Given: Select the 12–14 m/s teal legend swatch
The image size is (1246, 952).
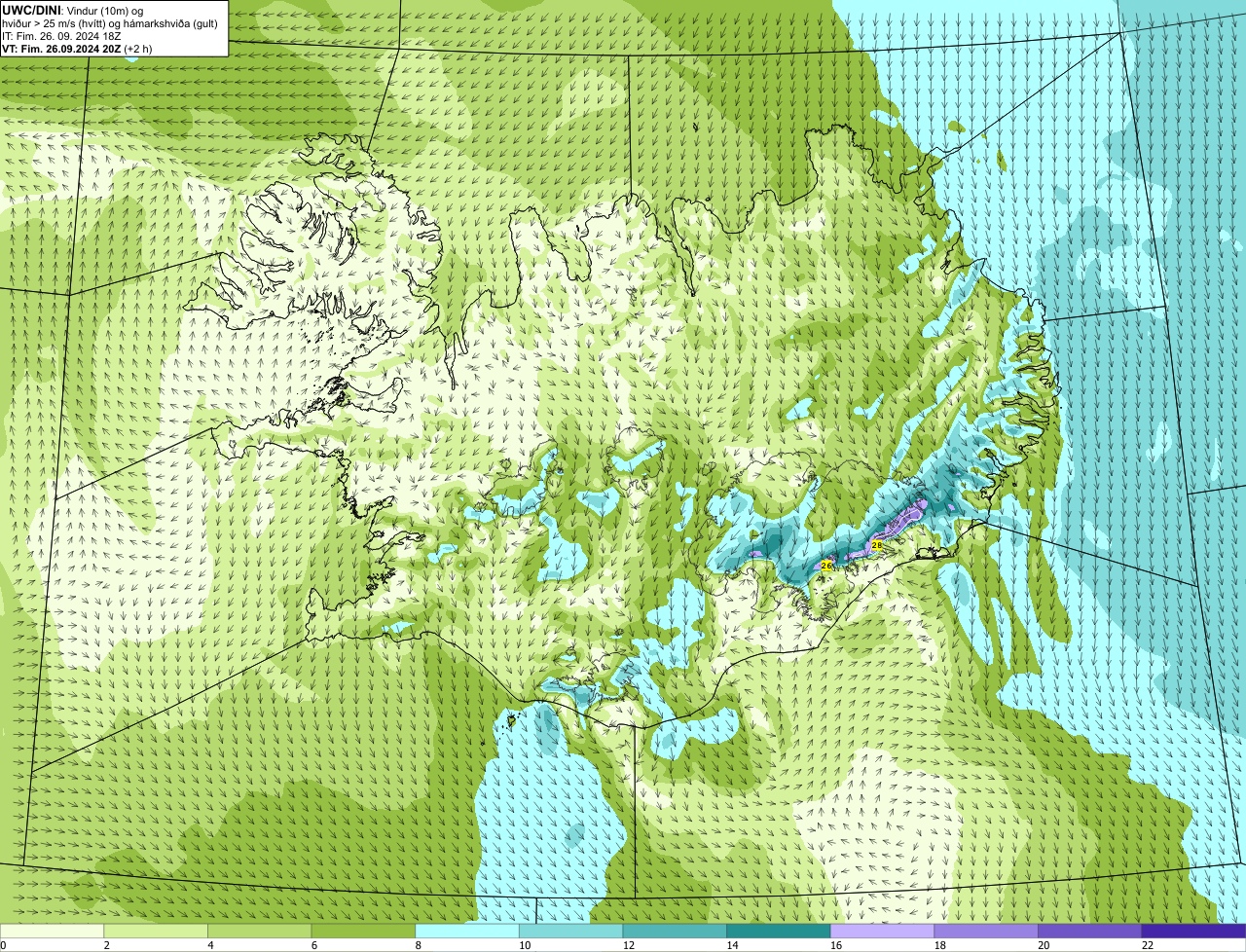Looking at the screenshot, I should (675, 931).
